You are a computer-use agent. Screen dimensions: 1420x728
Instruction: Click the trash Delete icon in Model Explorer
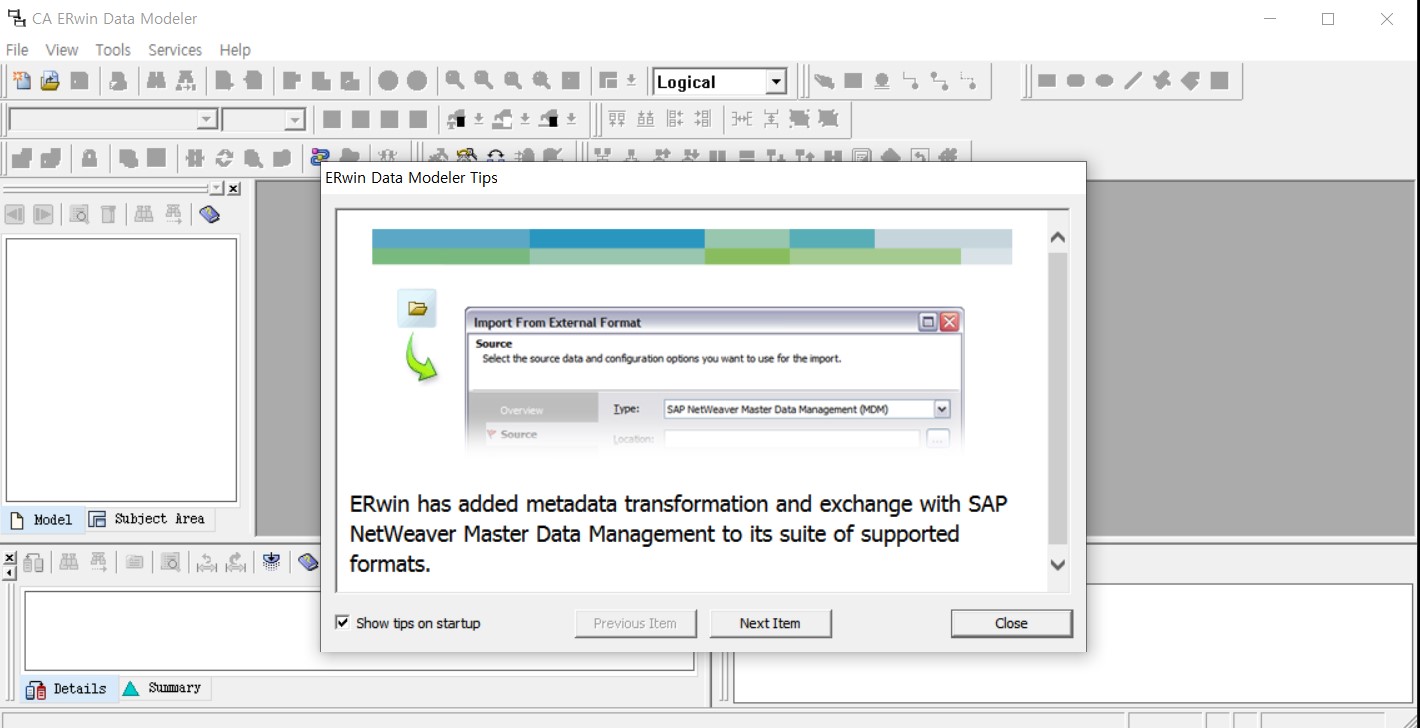tap(108, 214)
